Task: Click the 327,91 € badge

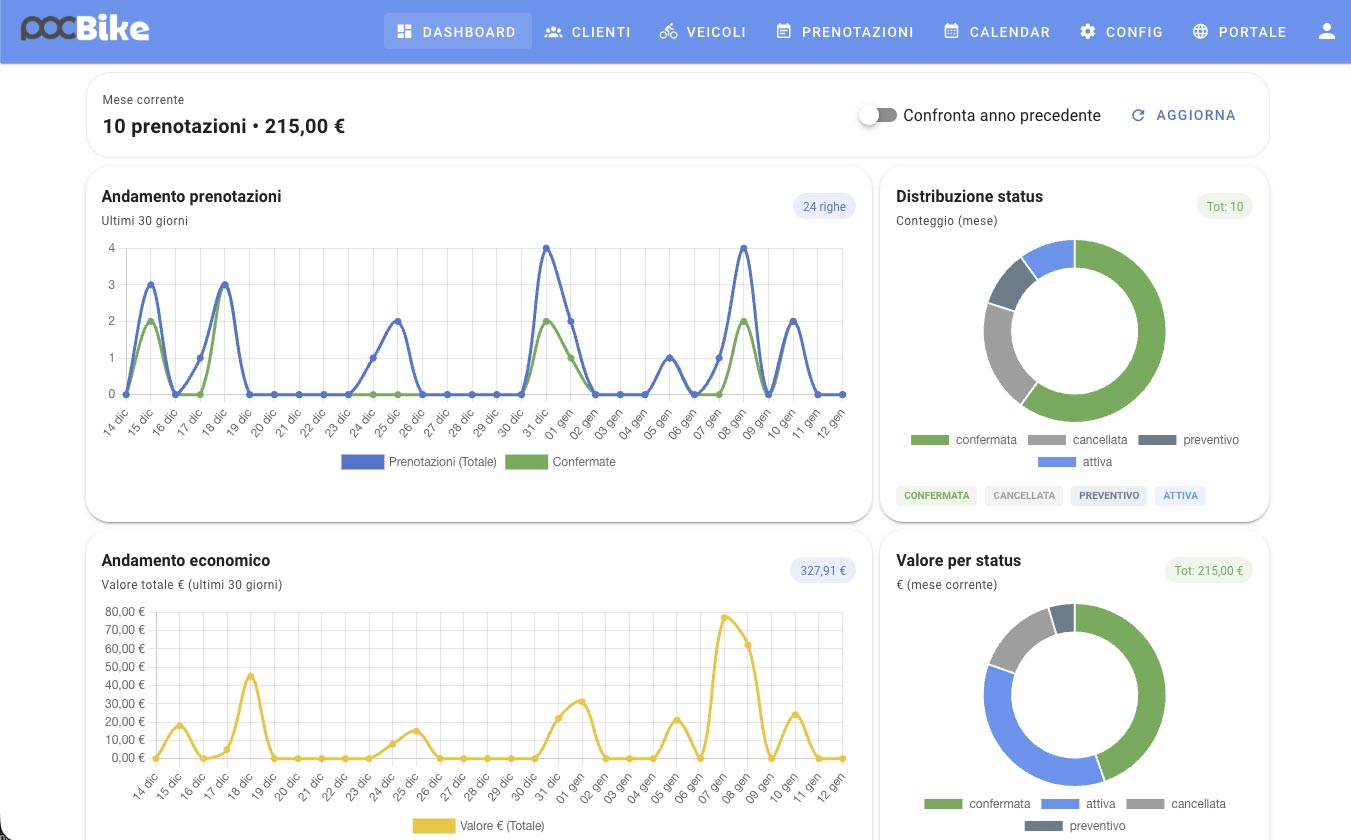Action: coord(823,571)
